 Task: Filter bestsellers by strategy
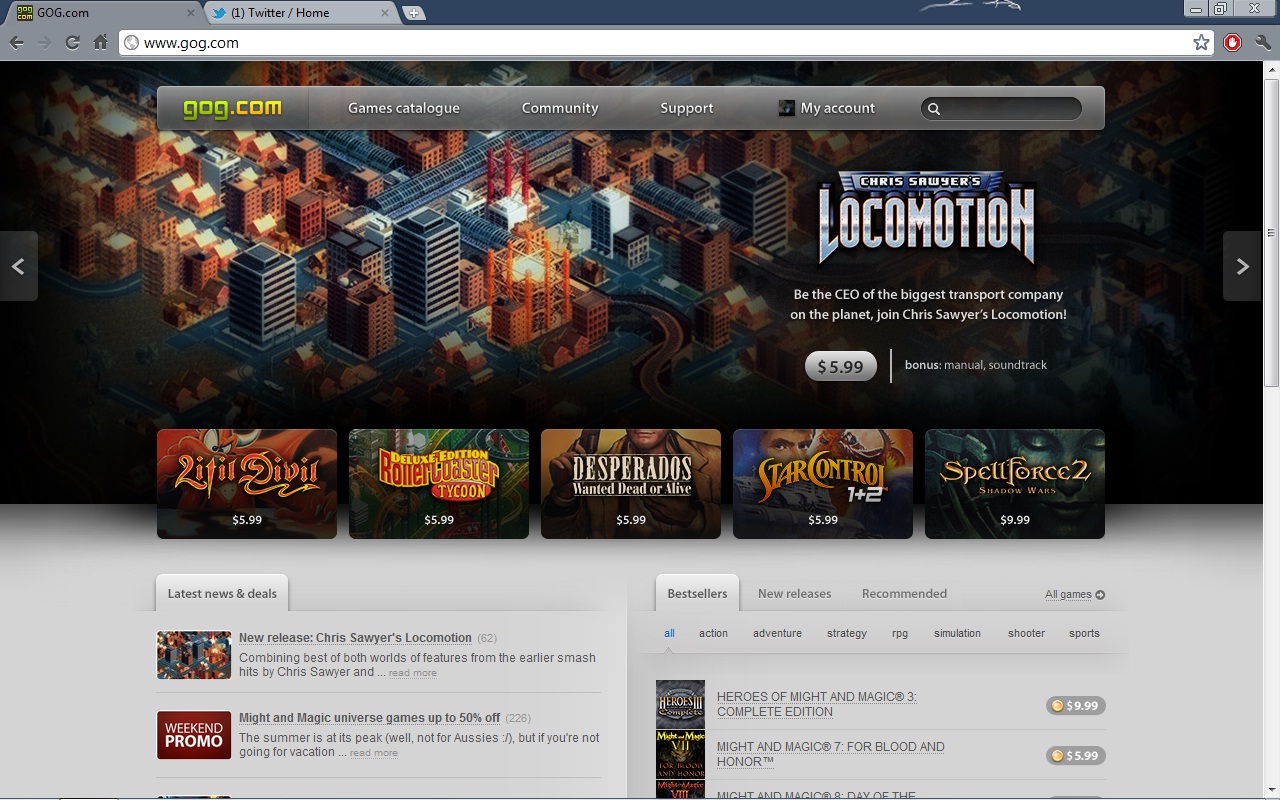click(x=847, y=633)
